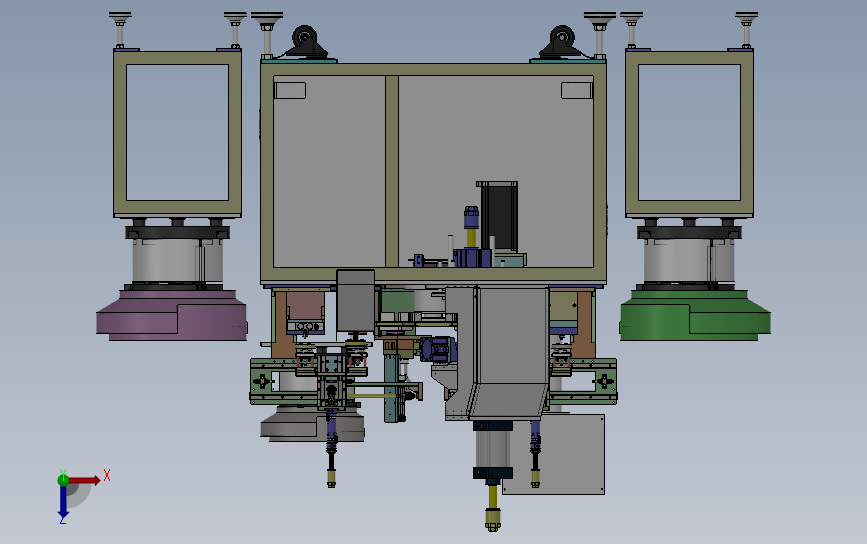Pick the black stepper motor inside the cabinet
Viewport: 867px width, 544px height.
click(499, 216)
